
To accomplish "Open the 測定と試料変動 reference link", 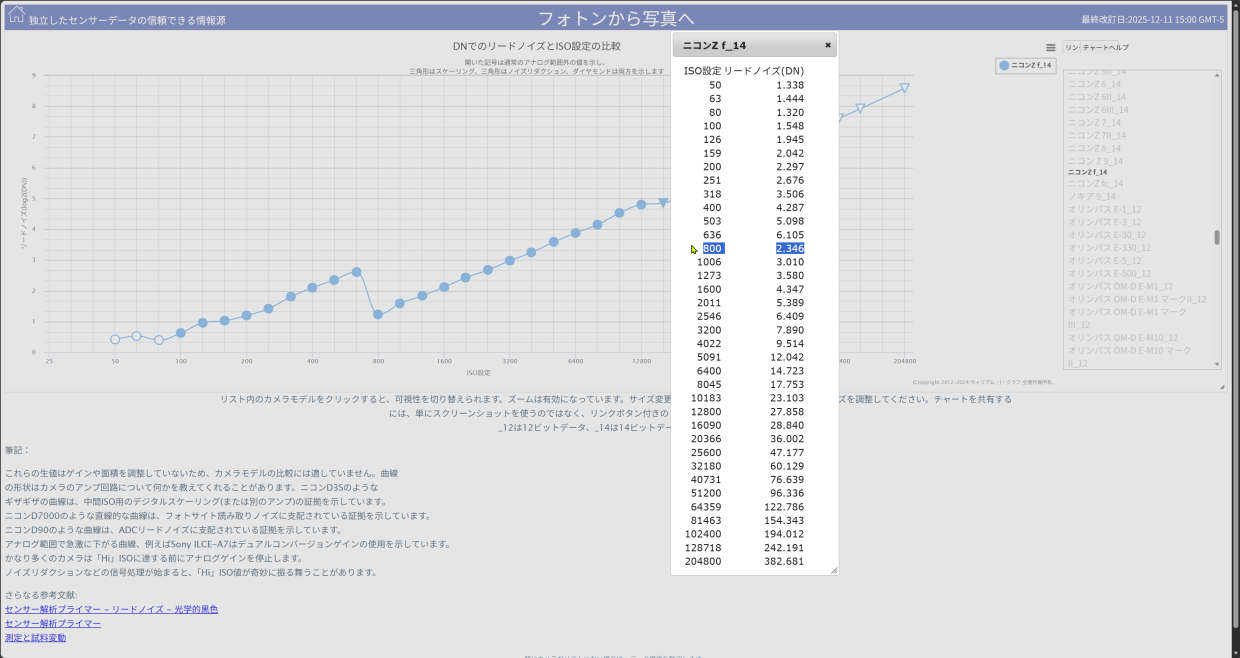I will pos(35,637).
